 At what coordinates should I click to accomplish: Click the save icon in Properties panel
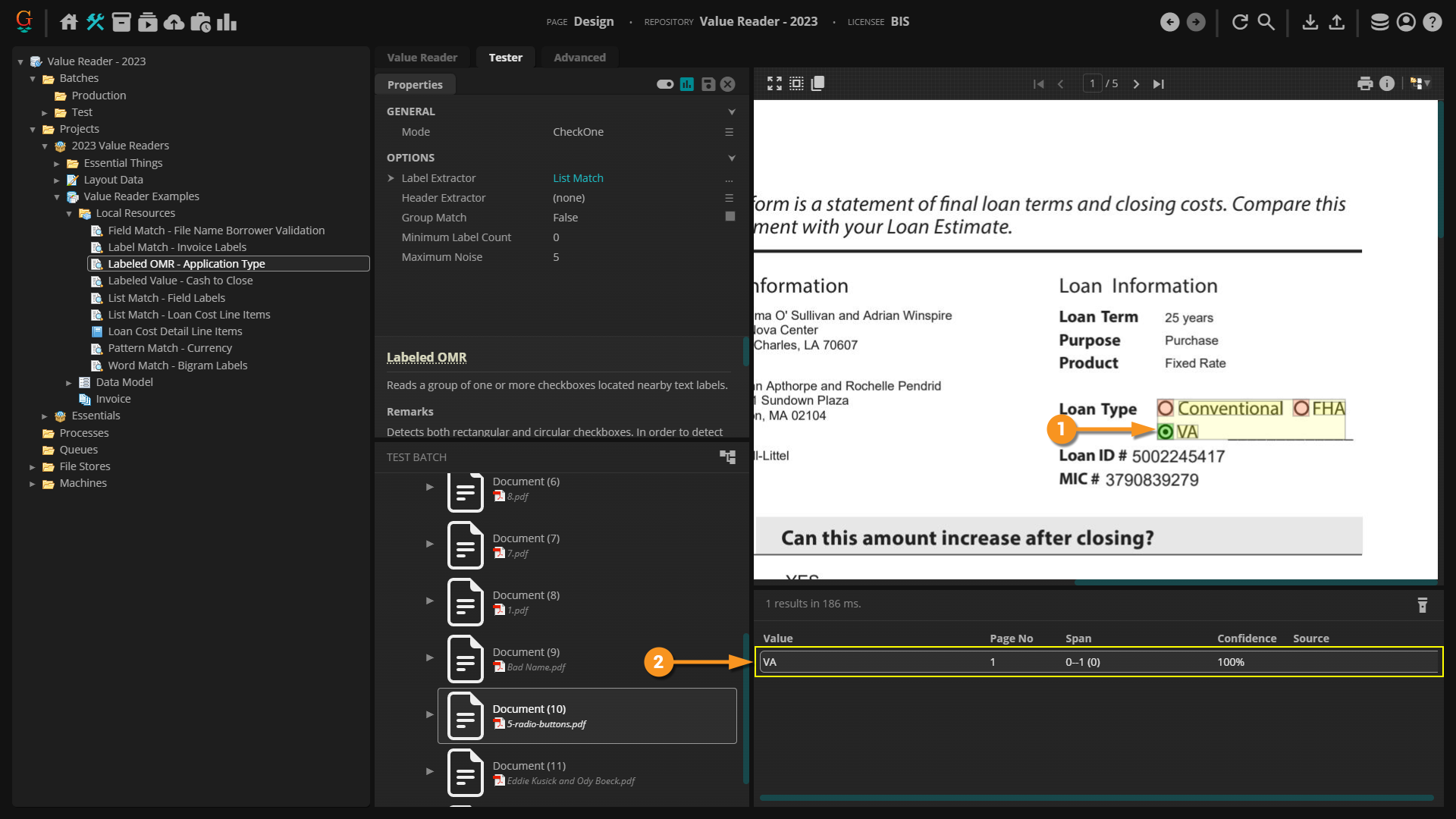point(708,84)
